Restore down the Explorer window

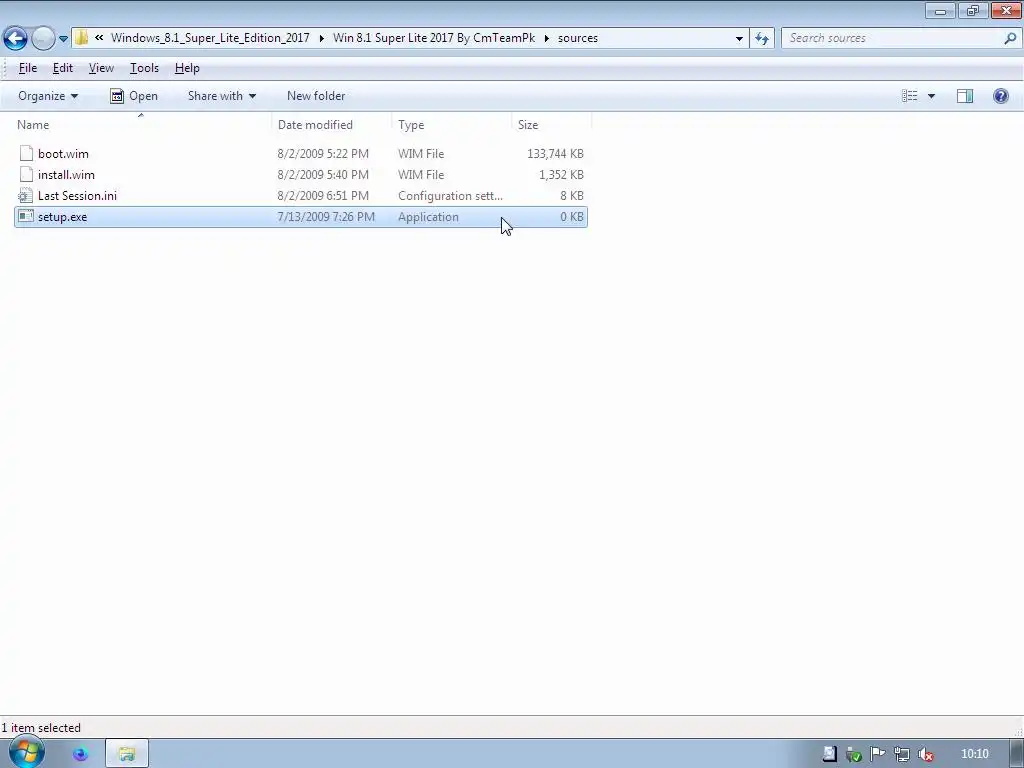[973, 10]
